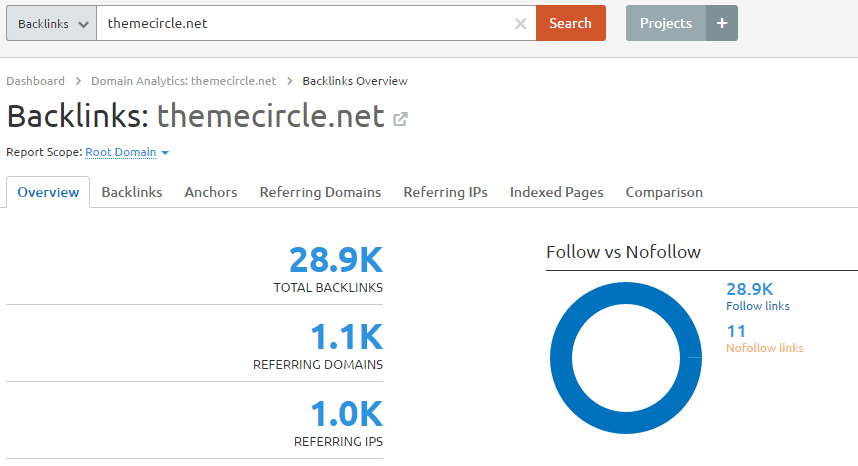Switch to the Backlinks tab
The height and width of the screenshot is (466, 858).
pyautogui.click(x=132, y=192)
